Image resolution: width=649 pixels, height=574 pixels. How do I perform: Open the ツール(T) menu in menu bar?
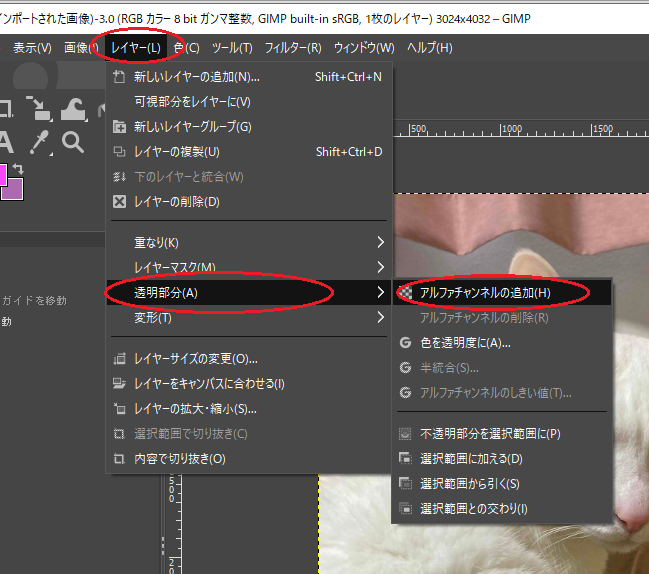[232, 48]
